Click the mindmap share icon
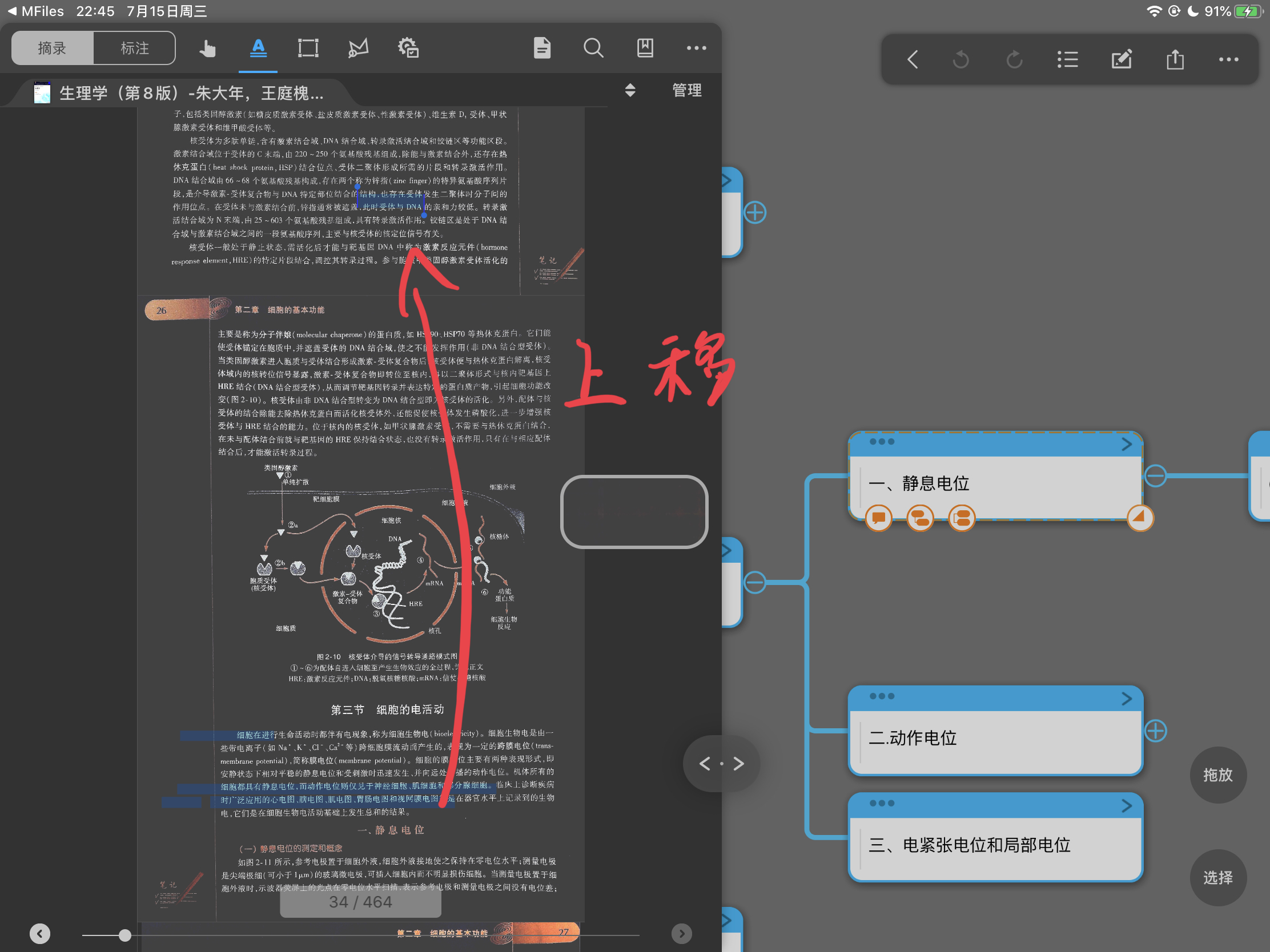This screenshot has width=1270, height=952. 1175,60
